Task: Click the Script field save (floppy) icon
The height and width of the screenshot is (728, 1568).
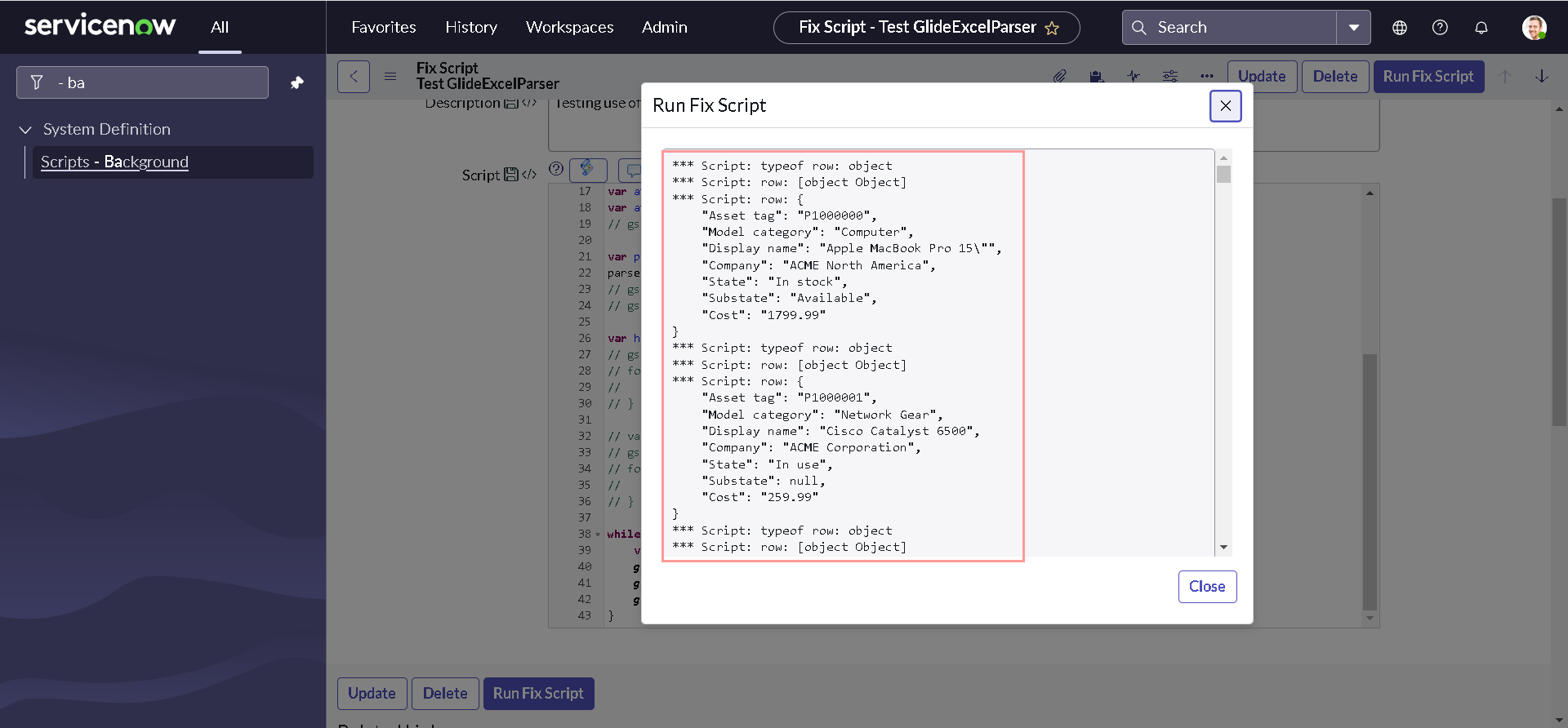Action: (511, 175)
